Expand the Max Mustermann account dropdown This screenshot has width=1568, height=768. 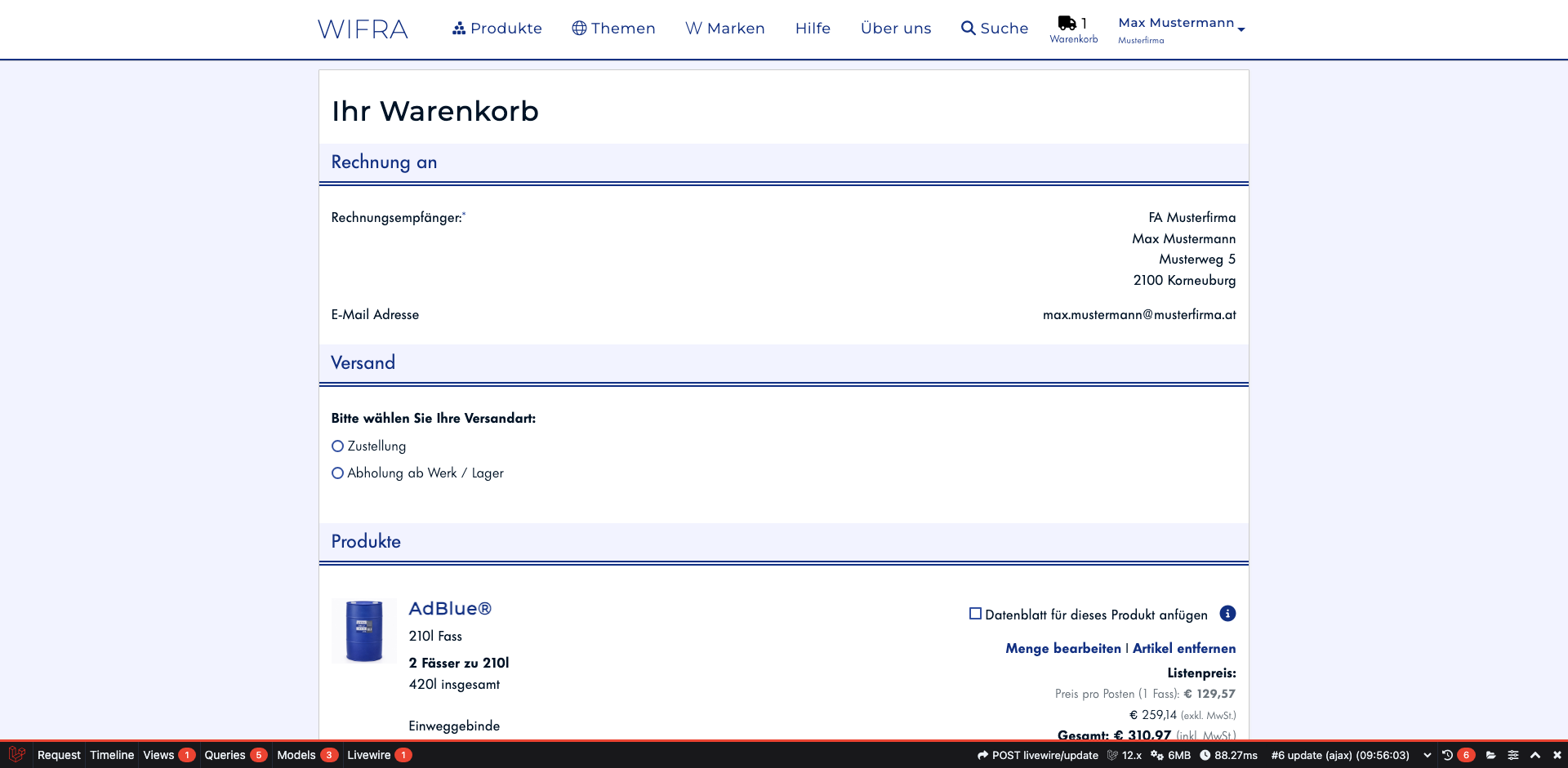(x=1181, y=29)
